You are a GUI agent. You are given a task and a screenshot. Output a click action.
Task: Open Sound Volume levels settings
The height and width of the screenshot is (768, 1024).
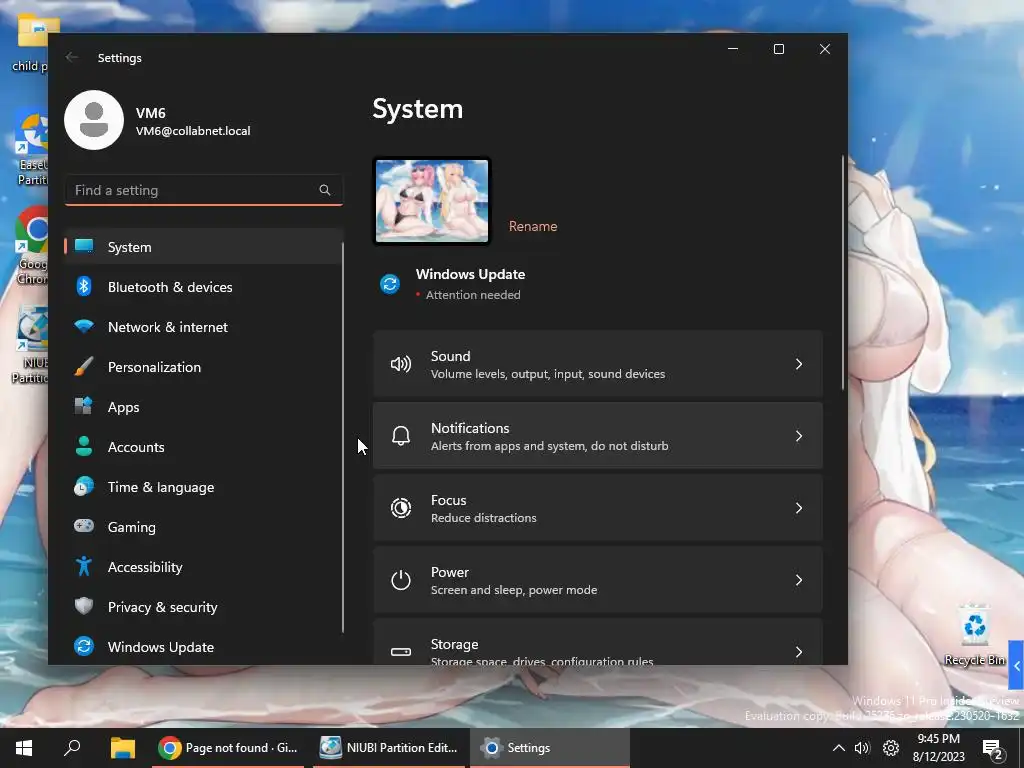(598, 364)
